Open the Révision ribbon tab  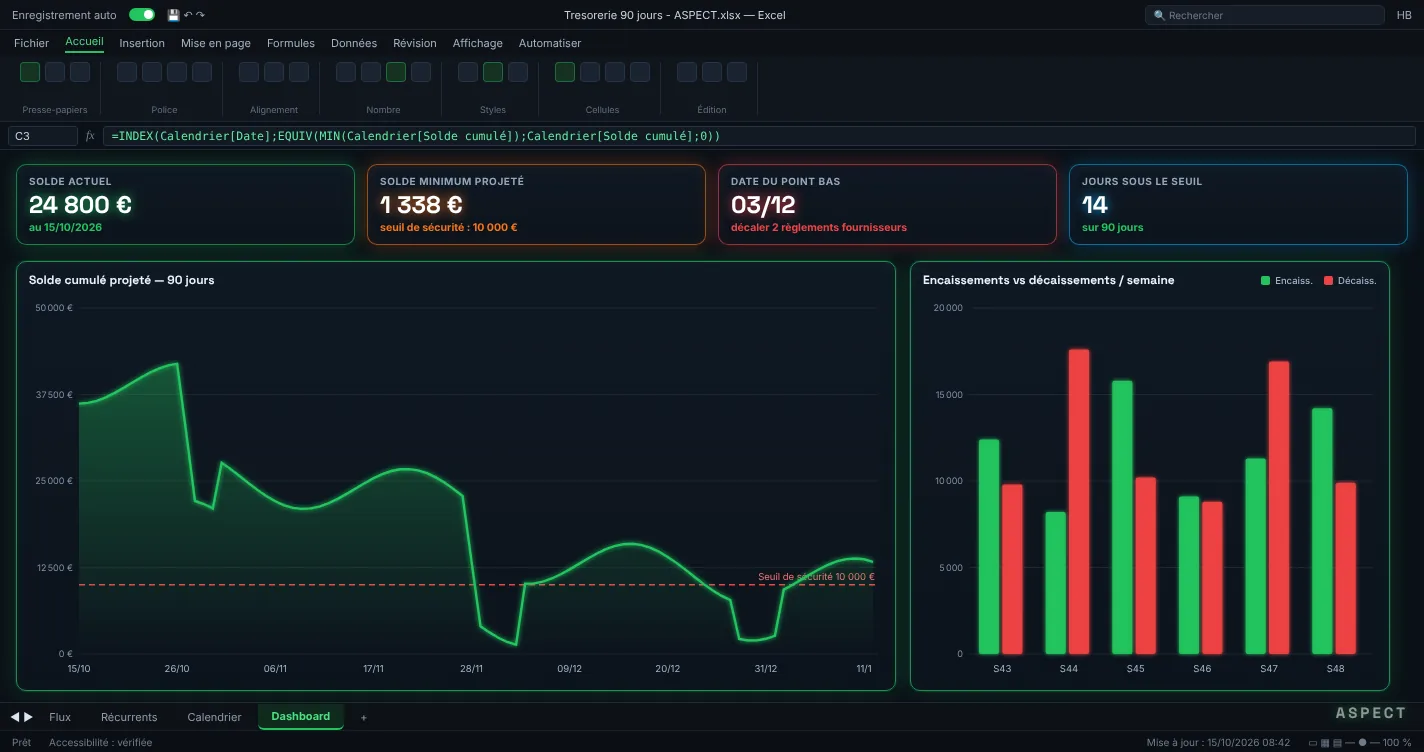[415, 43]
